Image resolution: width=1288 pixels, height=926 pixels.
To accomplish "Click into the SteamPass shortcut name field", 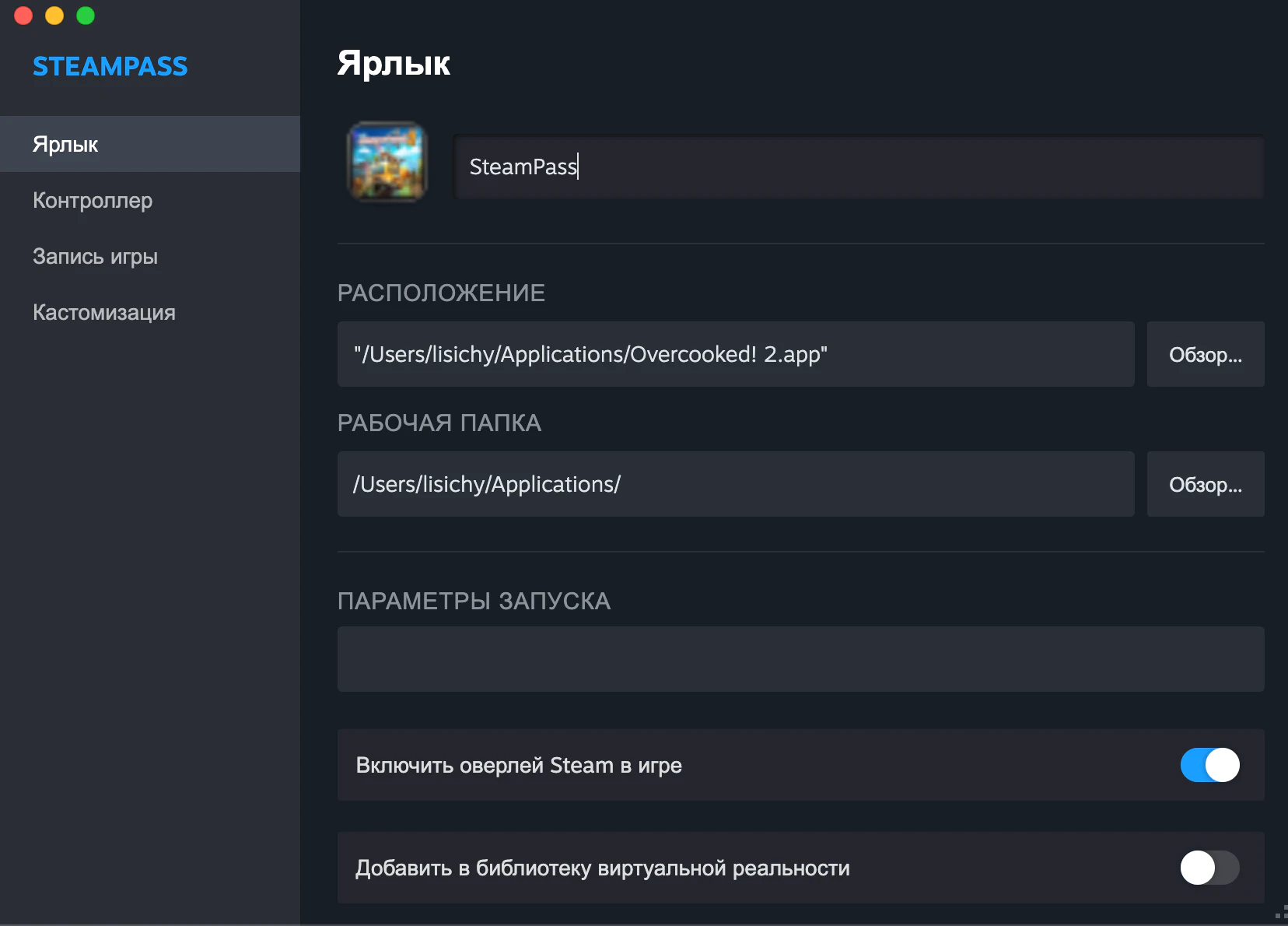I will point(859,167).
